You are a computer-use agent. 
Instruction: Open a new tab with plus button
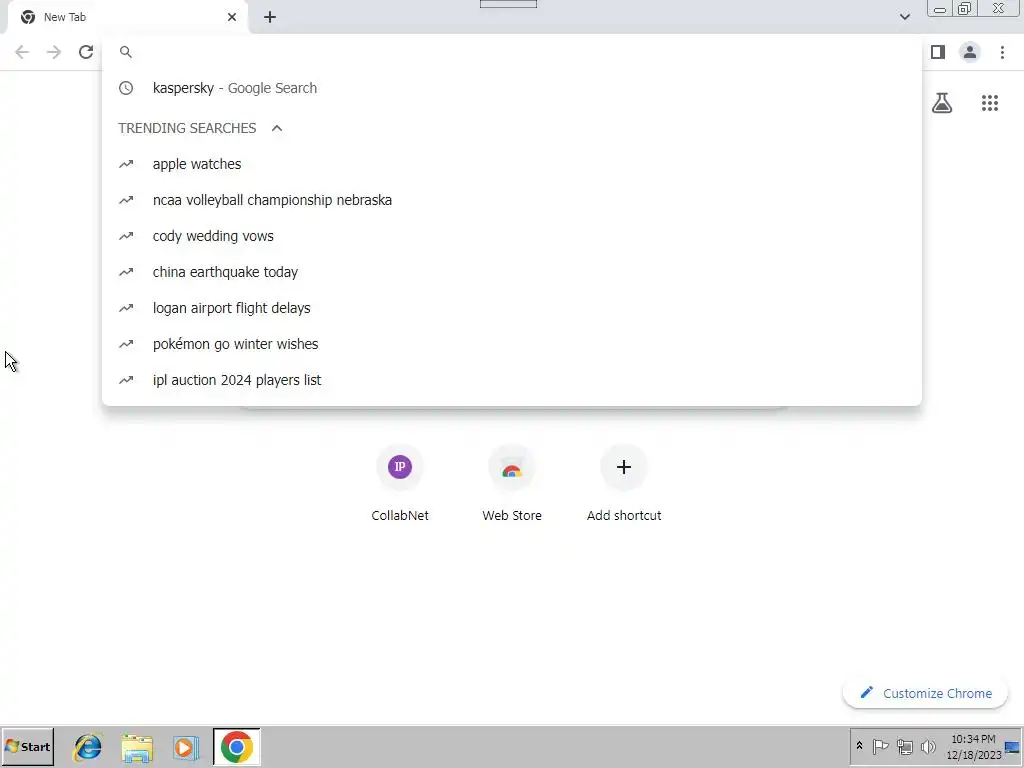tap(270, 17)
